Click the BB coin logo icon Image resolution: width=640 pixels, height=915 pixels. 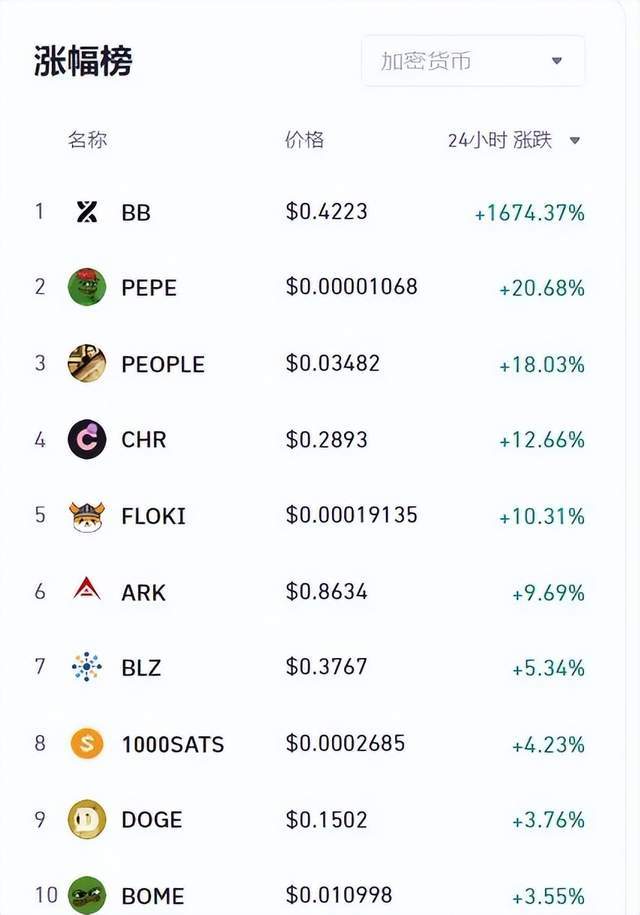click(x=87, y=212)
